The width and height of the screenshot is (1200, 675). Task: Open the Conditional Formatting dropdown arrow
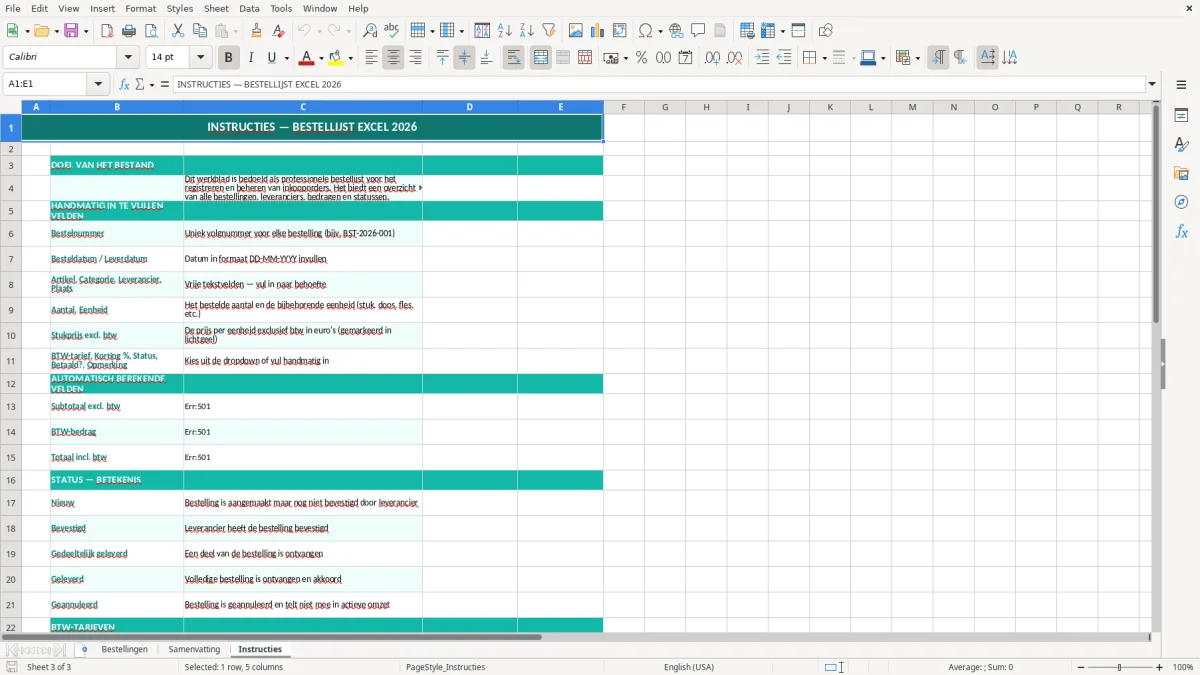pyautogui.click(x=917, y=58)
